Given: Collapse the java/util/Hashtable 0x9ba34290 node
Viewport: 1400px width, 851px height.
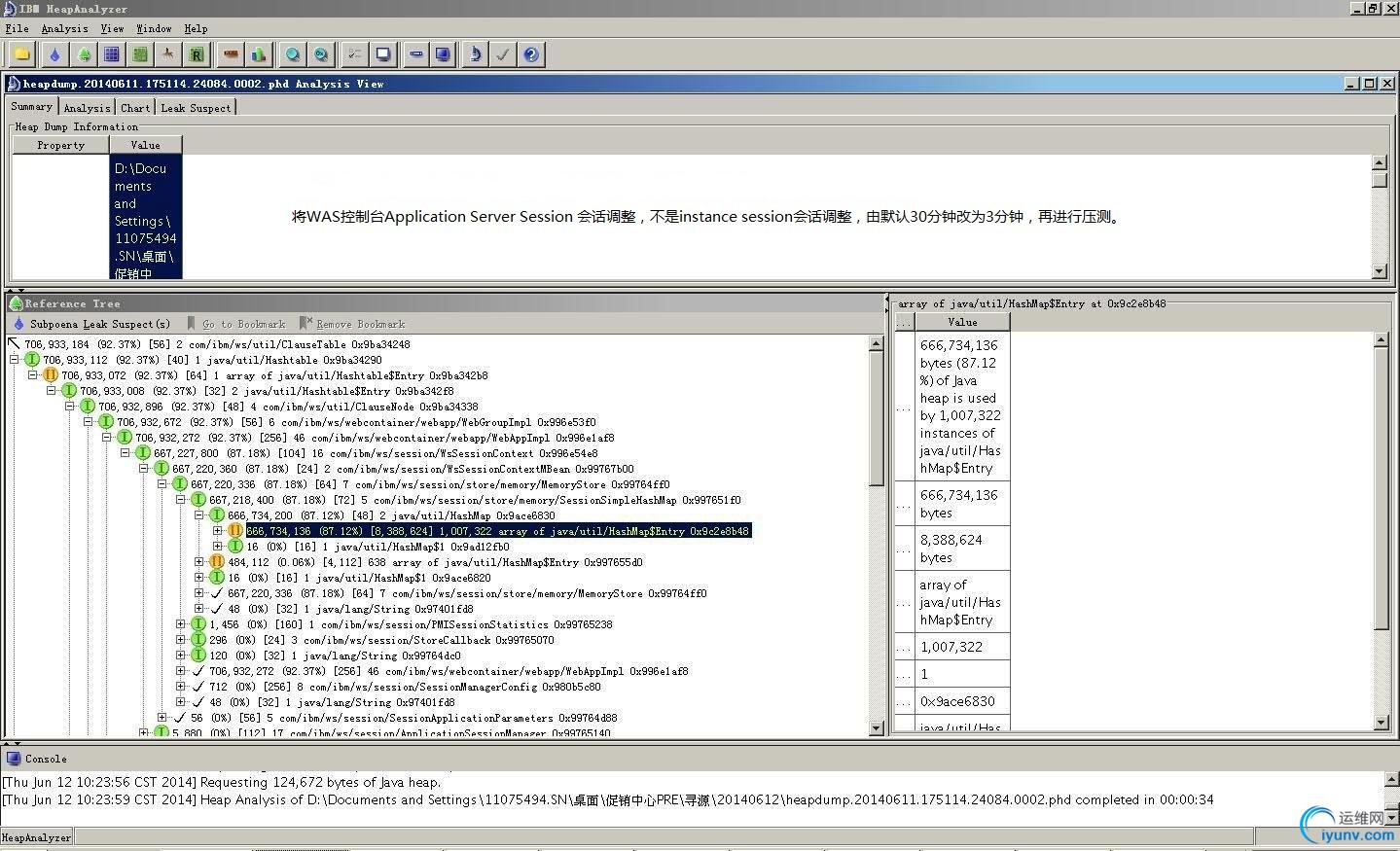Looking at the screenshot, I should (x=15, y=360).
